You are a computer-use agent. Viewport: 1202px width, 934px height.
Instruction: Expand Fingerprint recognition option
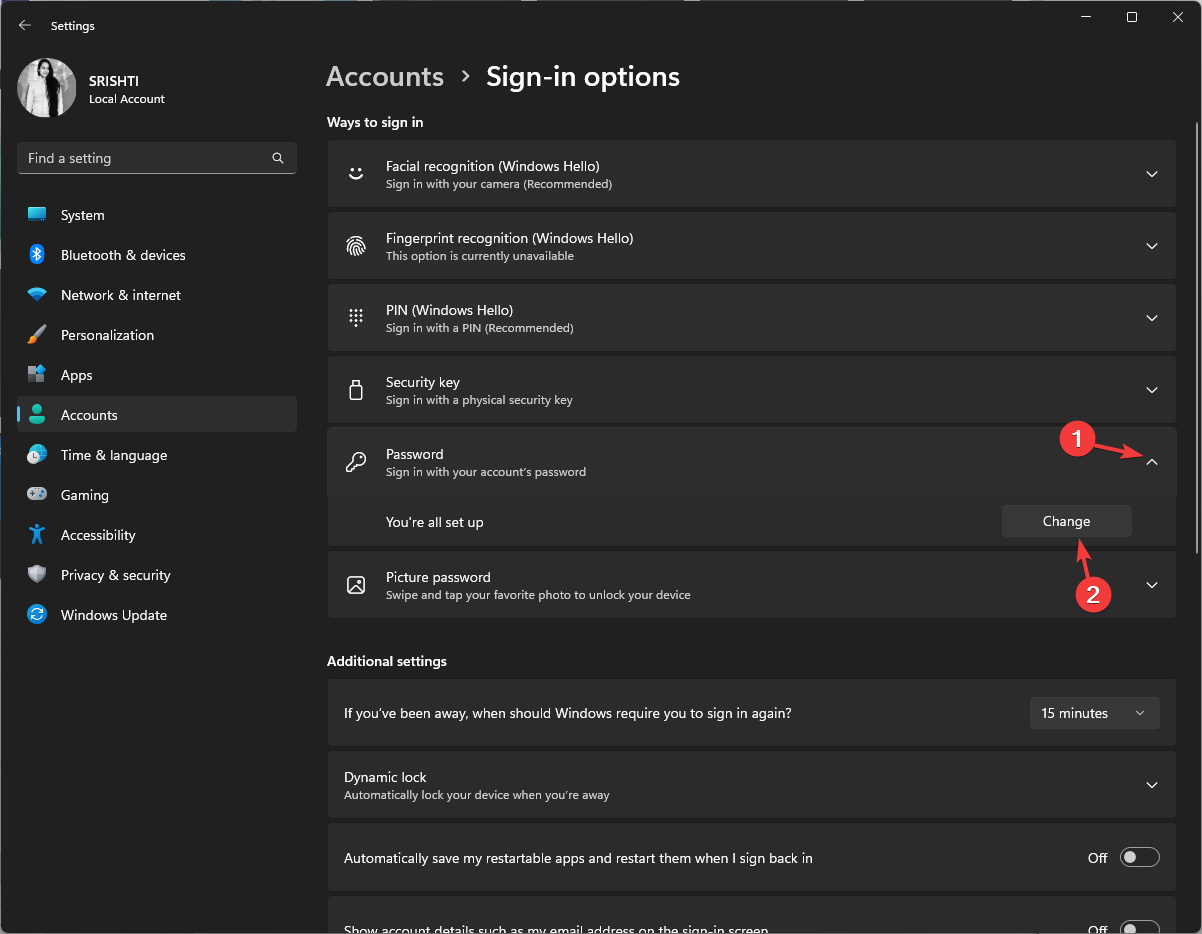pyautogui.click(x=1152, y=246)
